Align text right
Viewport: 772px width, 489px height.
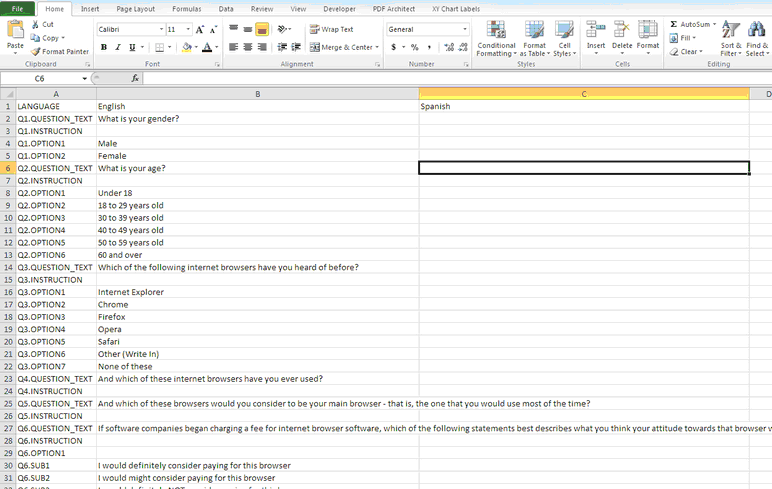262,47
